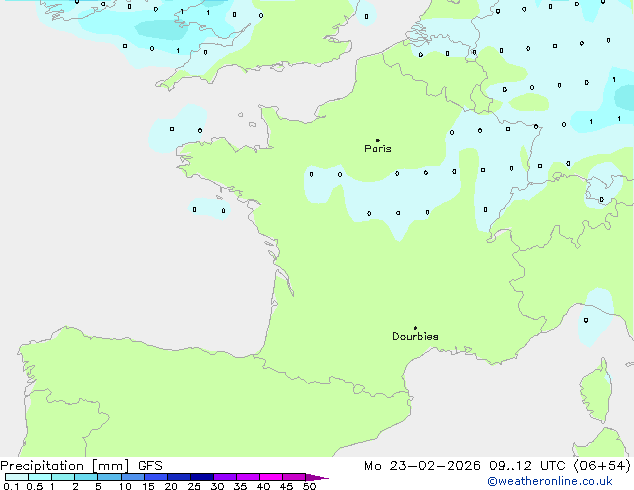Open the weatheronline.co.uk copyright link
The height and width of the screenshot is (490, 634).
tap(550, 481)
